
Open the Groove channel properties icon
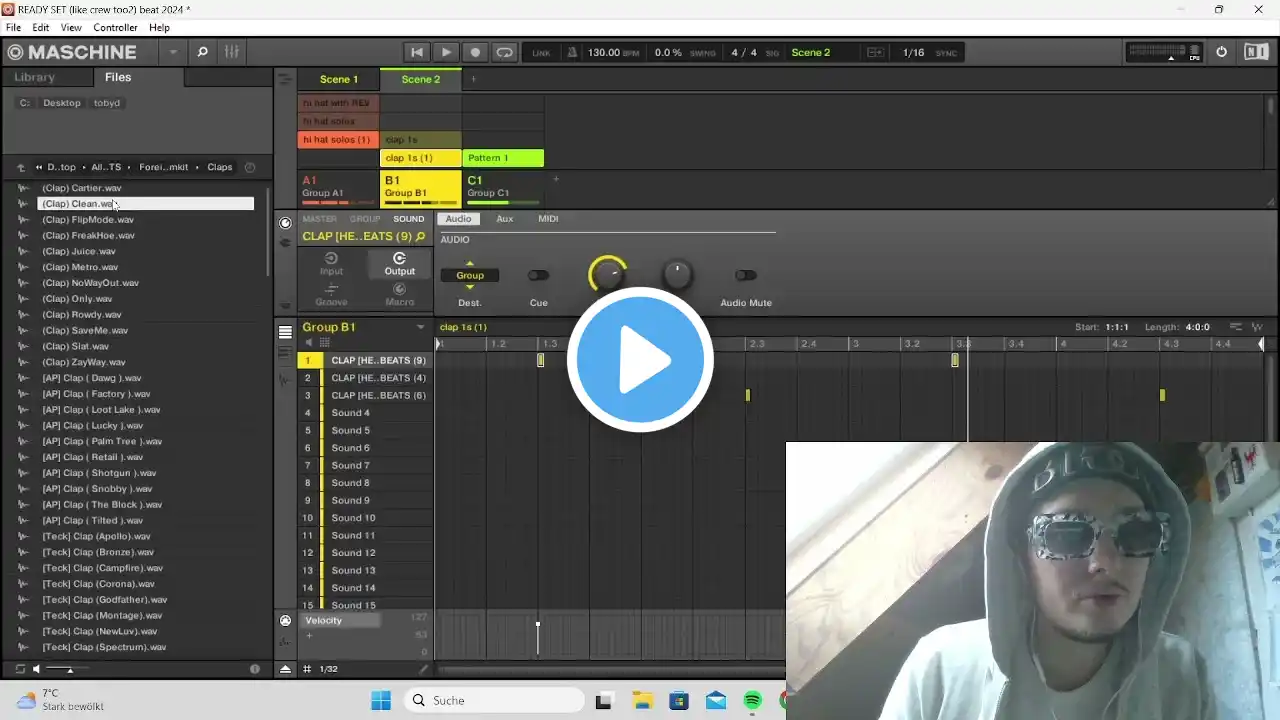pyautogui.click(x=331, y=295)
